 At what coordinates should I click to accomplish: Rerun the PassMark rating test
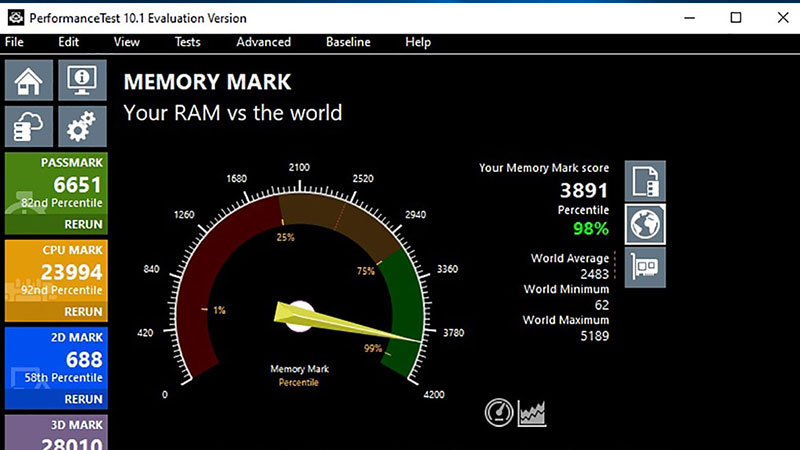coord(83,224)
